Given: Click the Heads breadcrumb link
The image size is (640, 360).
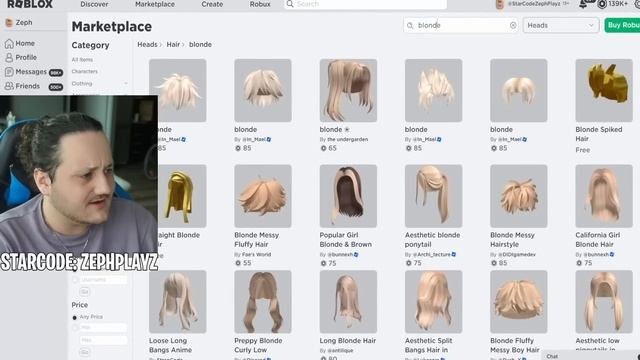Looking at the screenshot, I should (147, 44).
